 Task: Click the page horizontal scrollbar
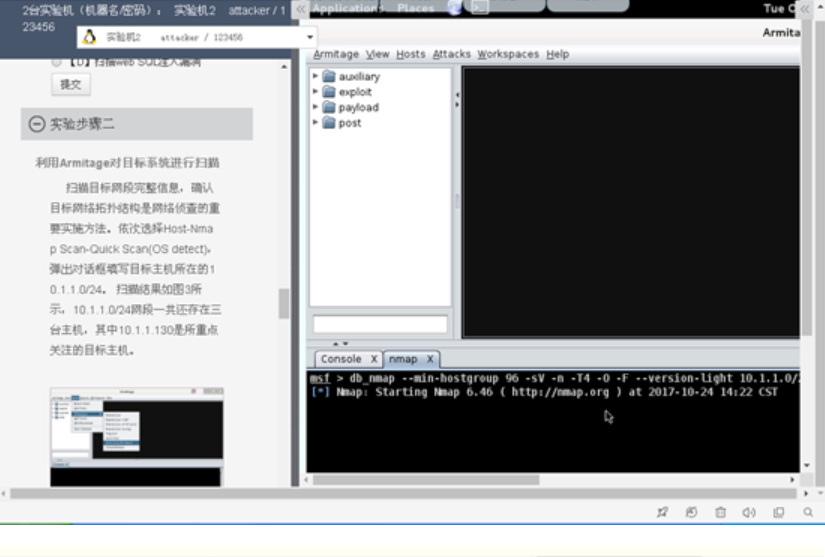[403, 493]
